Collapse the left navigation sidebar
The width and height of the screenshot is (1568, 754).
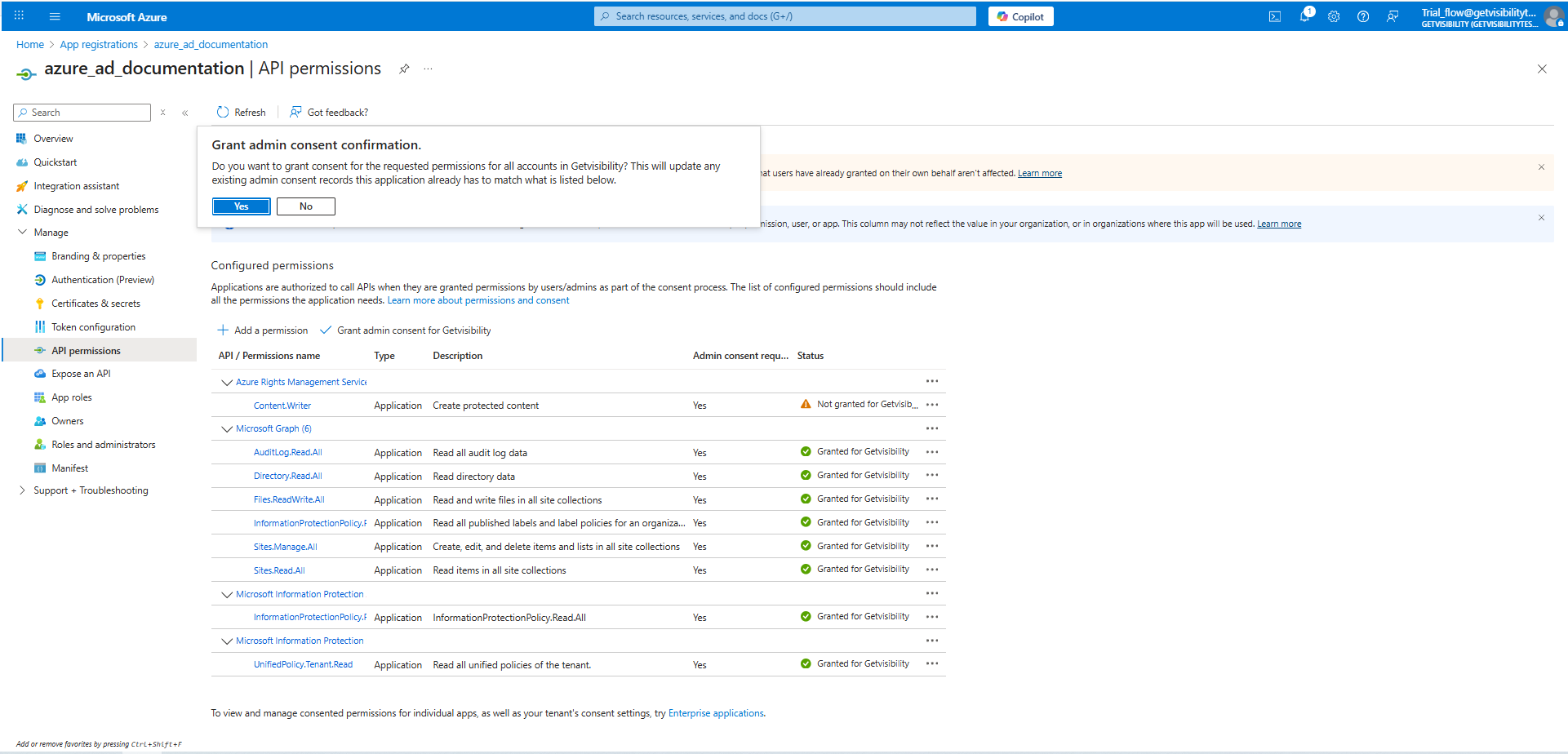point(185,113)
